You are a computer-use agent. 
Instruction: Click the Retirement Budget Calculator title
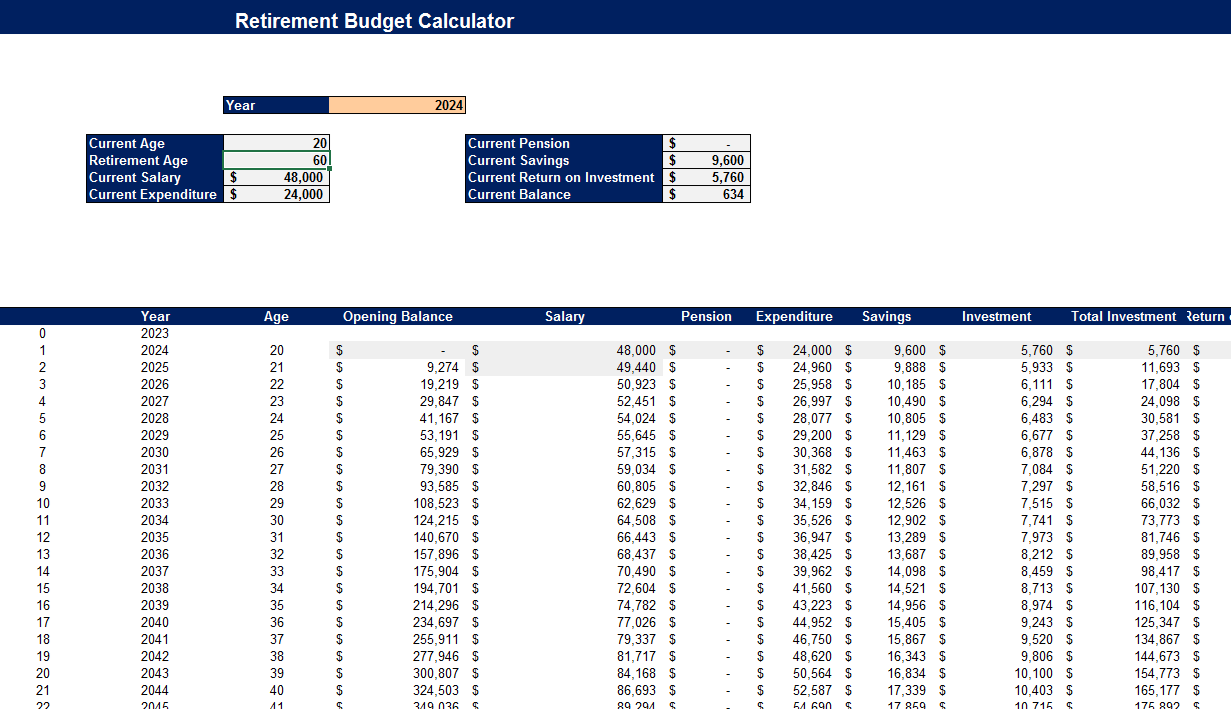[374, 19]
